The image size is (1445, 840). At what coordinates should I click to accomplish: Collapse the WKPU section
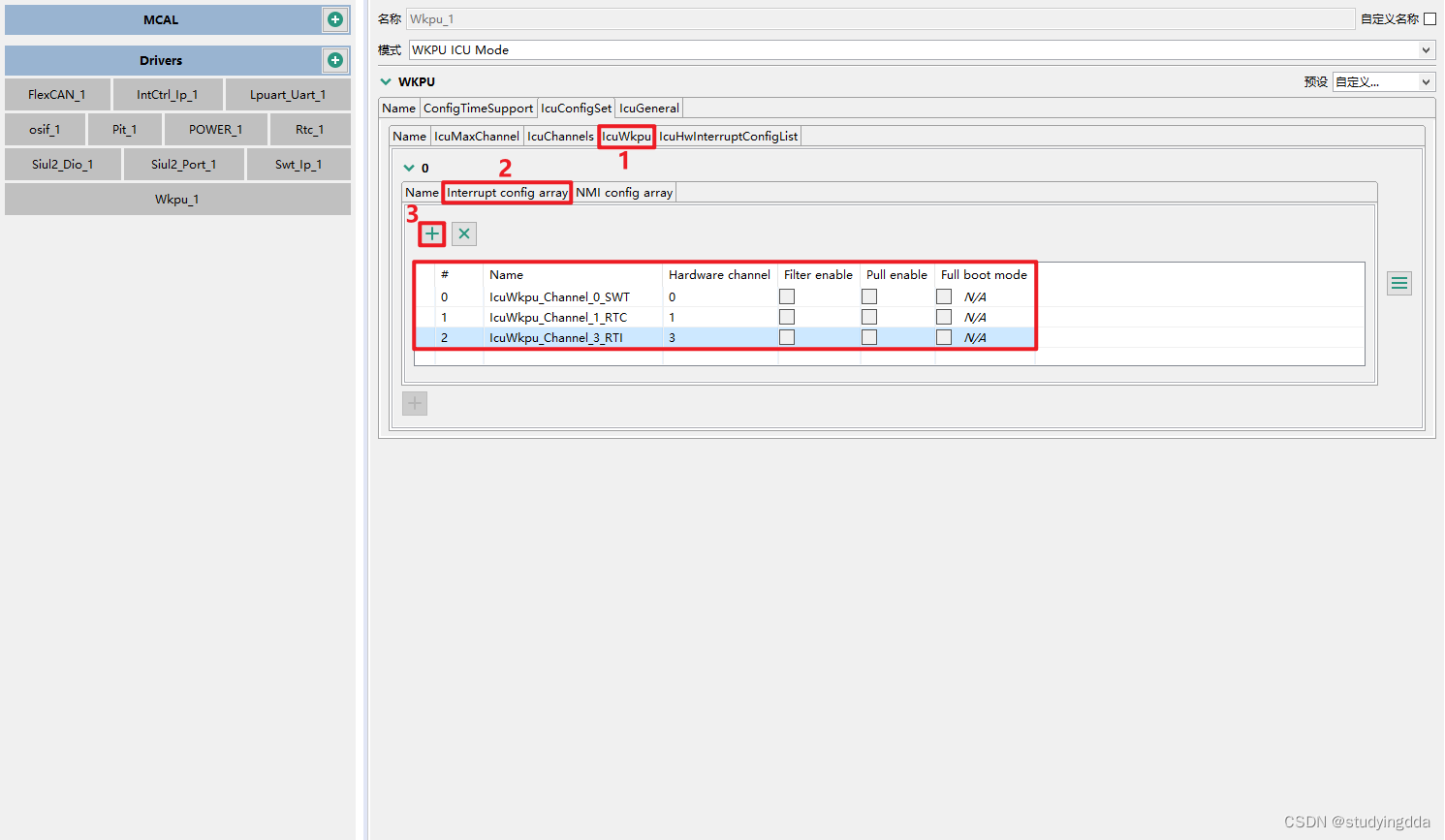tap(386, 81)
